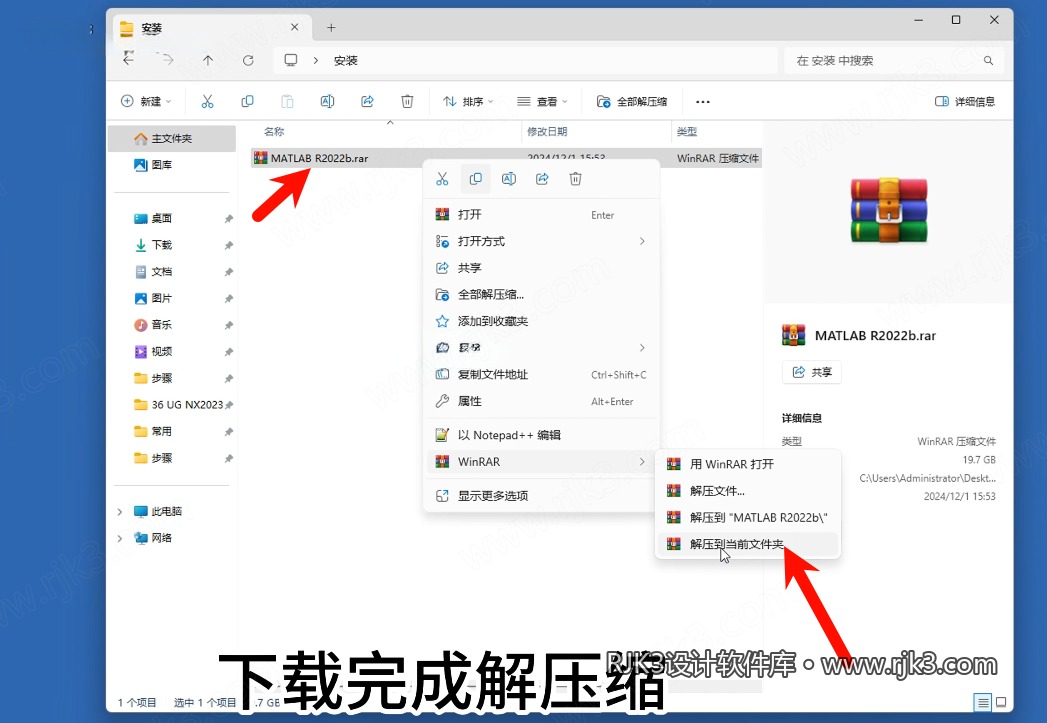The image size is (1047, 723).
Task: Refresh the current folder view
Action: 248,61
